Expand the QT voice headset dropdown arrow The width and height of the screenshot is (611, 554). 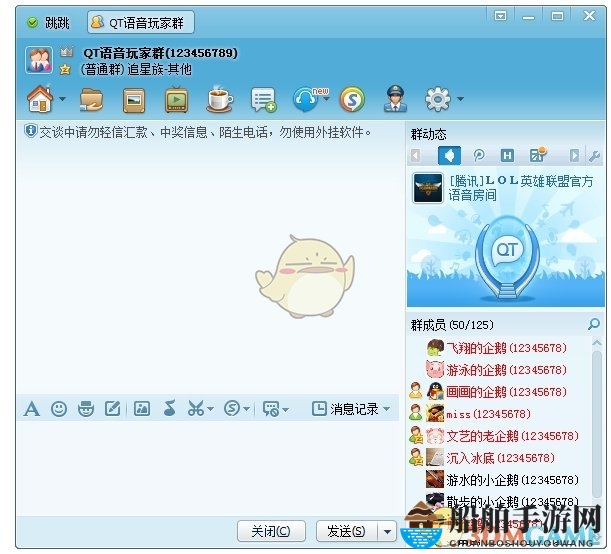(327, 99)
